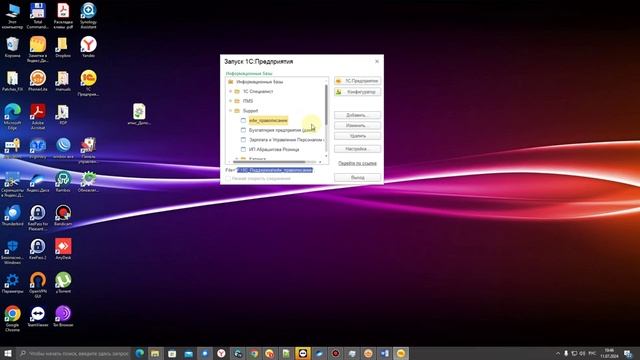Viewport: 640px width, 360px height.
Task: Click the highlighted File= path text
Action: [x=275, y=170]
